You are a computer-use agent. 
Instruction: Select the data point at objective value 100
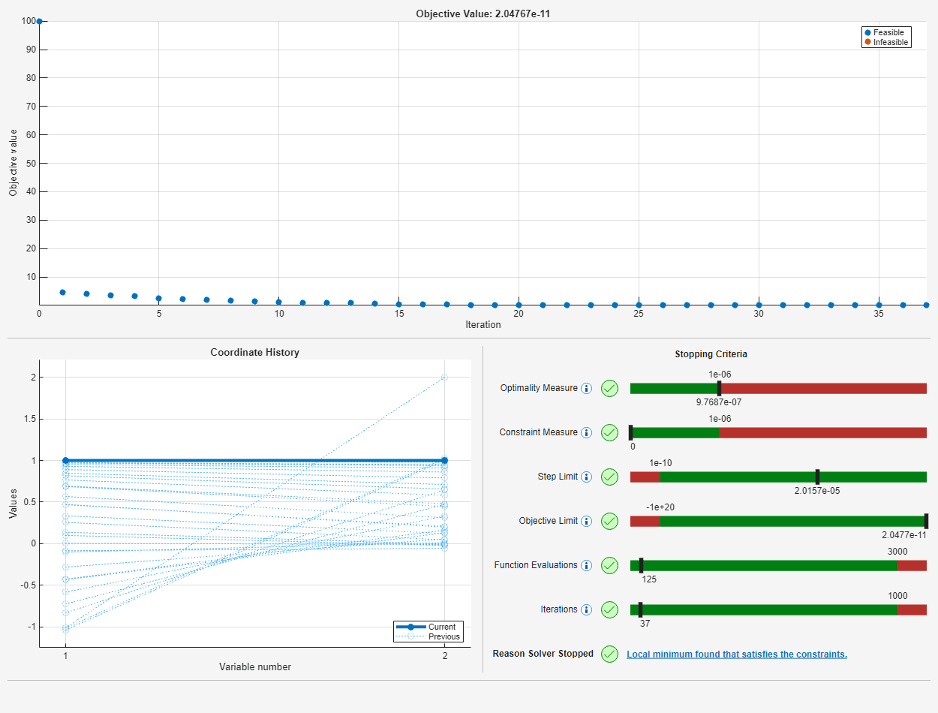click(x=39, y=21)
